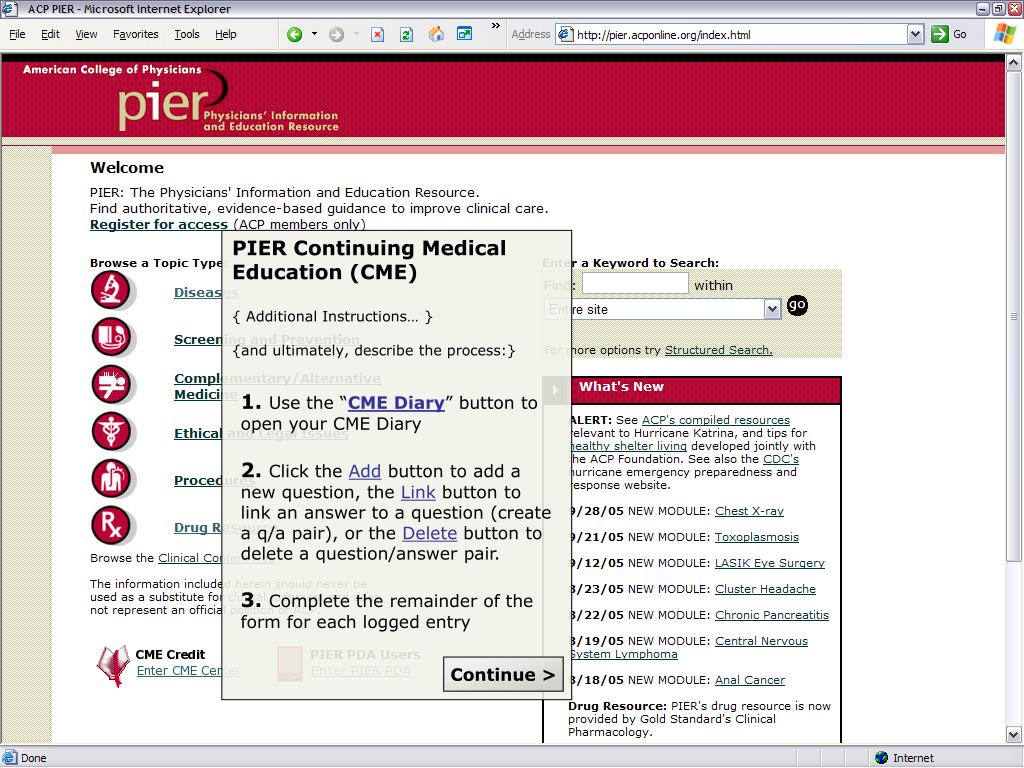This screenshot has width=1024, height=768.
Task: Click the browser Back arrow button
Action: pos(295,35)
